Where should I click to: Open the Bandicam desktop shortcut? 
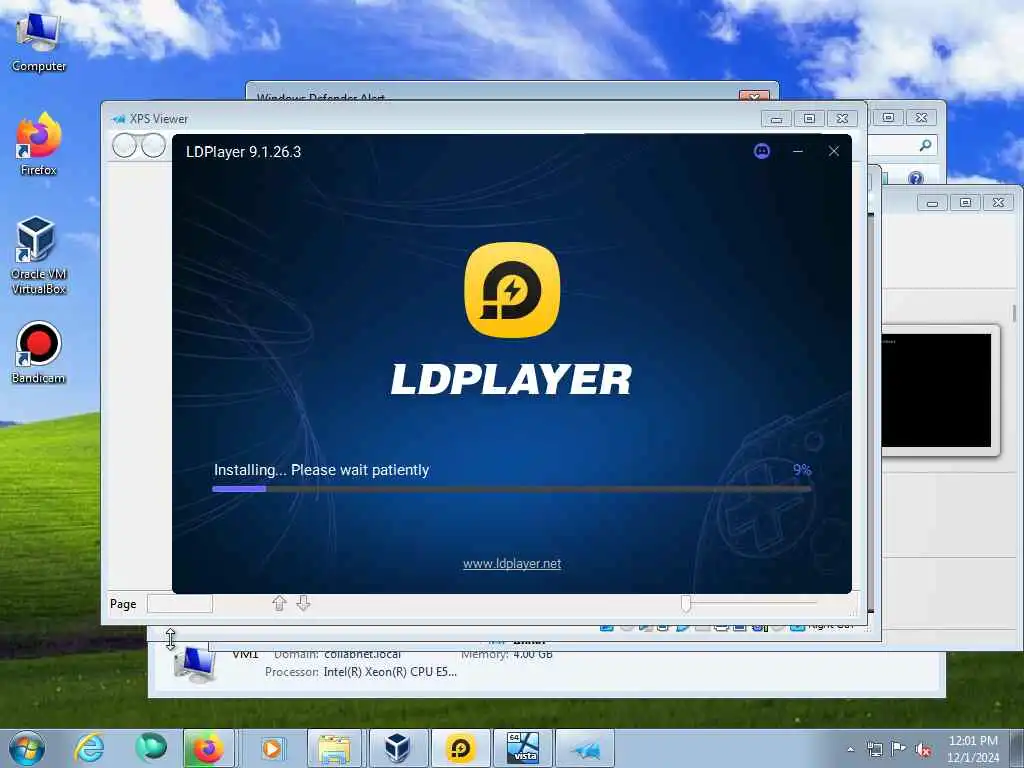tap(39, 353)
